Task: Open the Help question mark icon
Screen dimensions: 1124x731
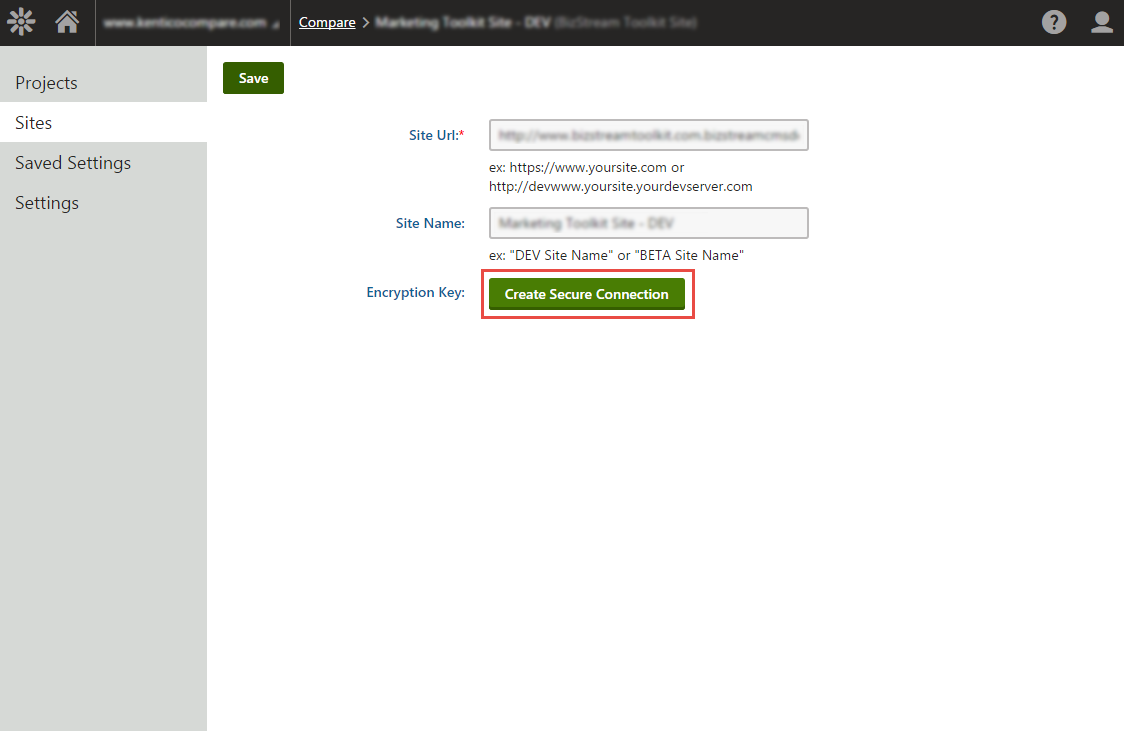Action: tap(1053, 22)
